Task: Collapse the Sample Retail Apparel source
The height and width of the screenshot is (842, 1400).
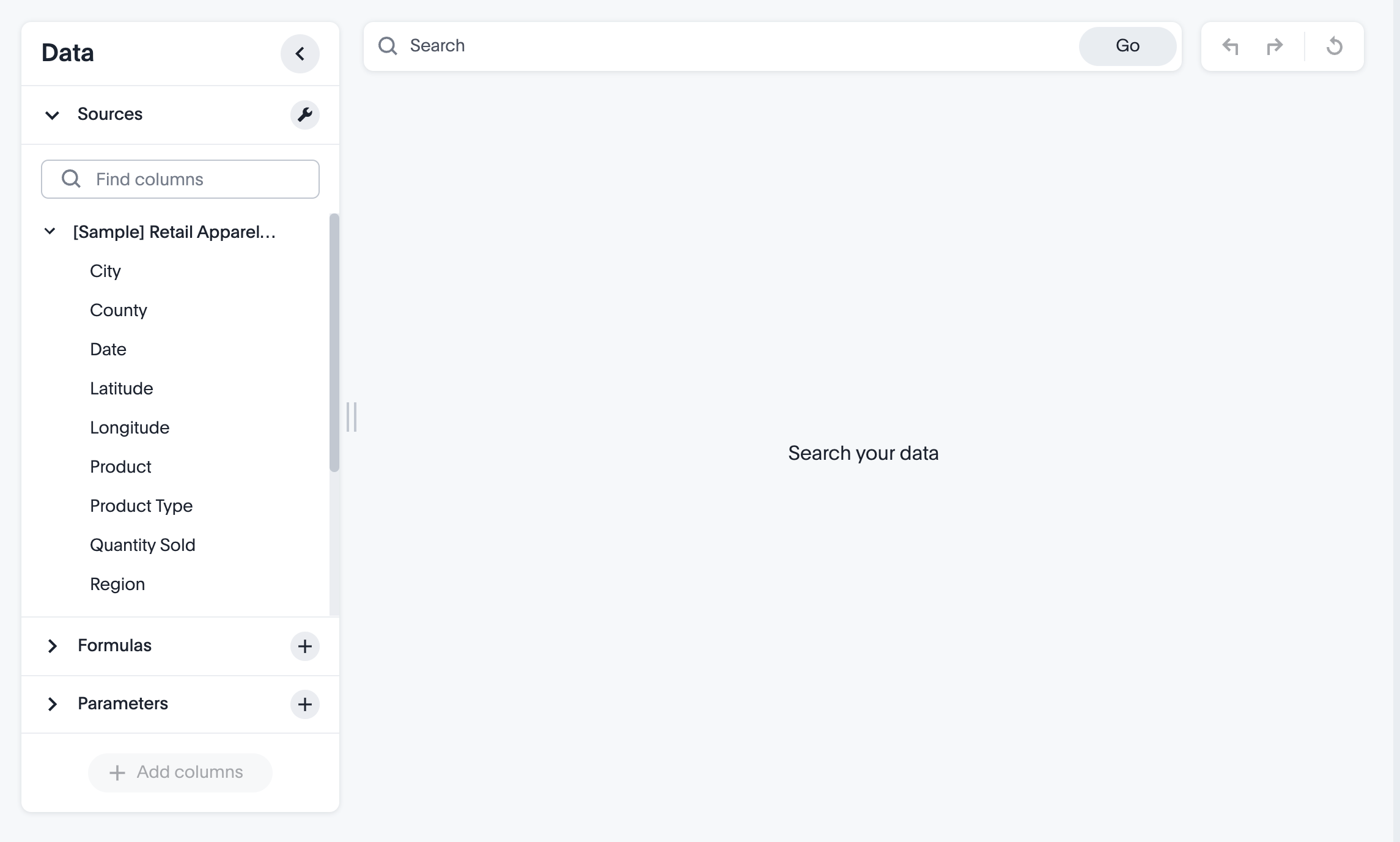Action: [x=50, y=231]
